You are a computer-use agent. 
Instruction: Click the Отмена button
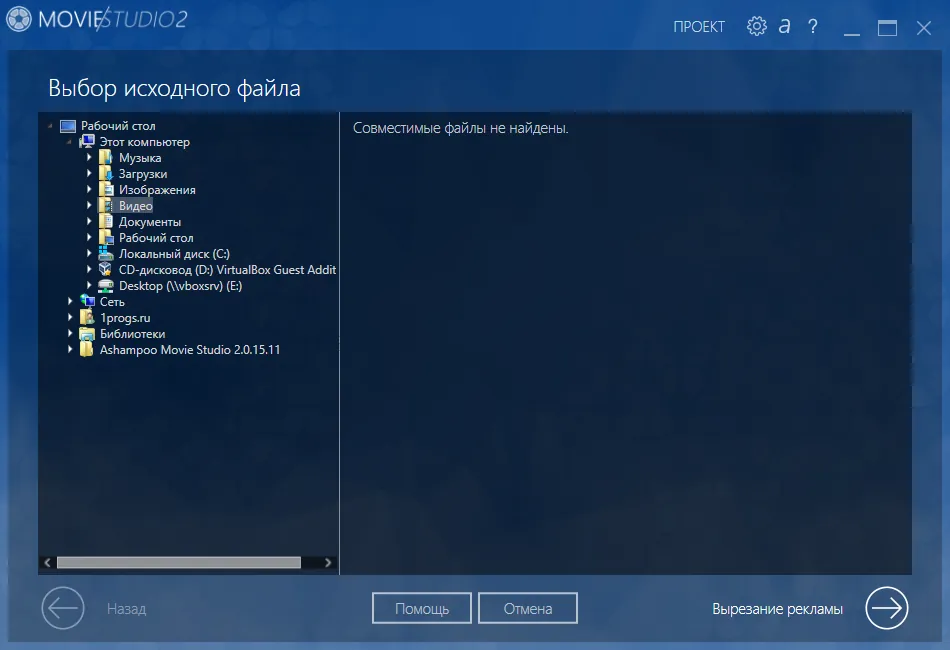(528, 608)
